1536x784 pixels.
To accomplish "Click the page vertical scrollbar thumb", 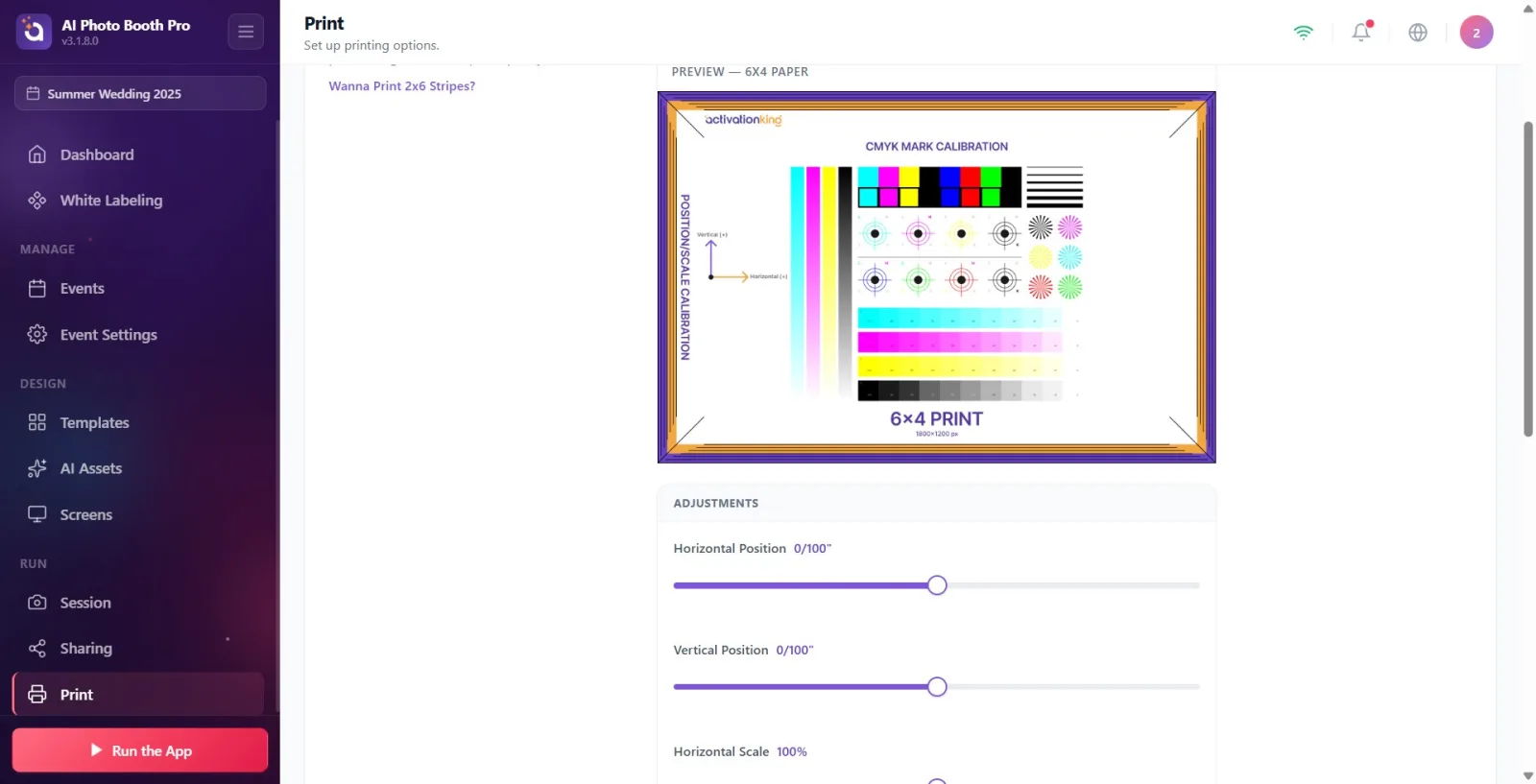I will pos(1528,279).
